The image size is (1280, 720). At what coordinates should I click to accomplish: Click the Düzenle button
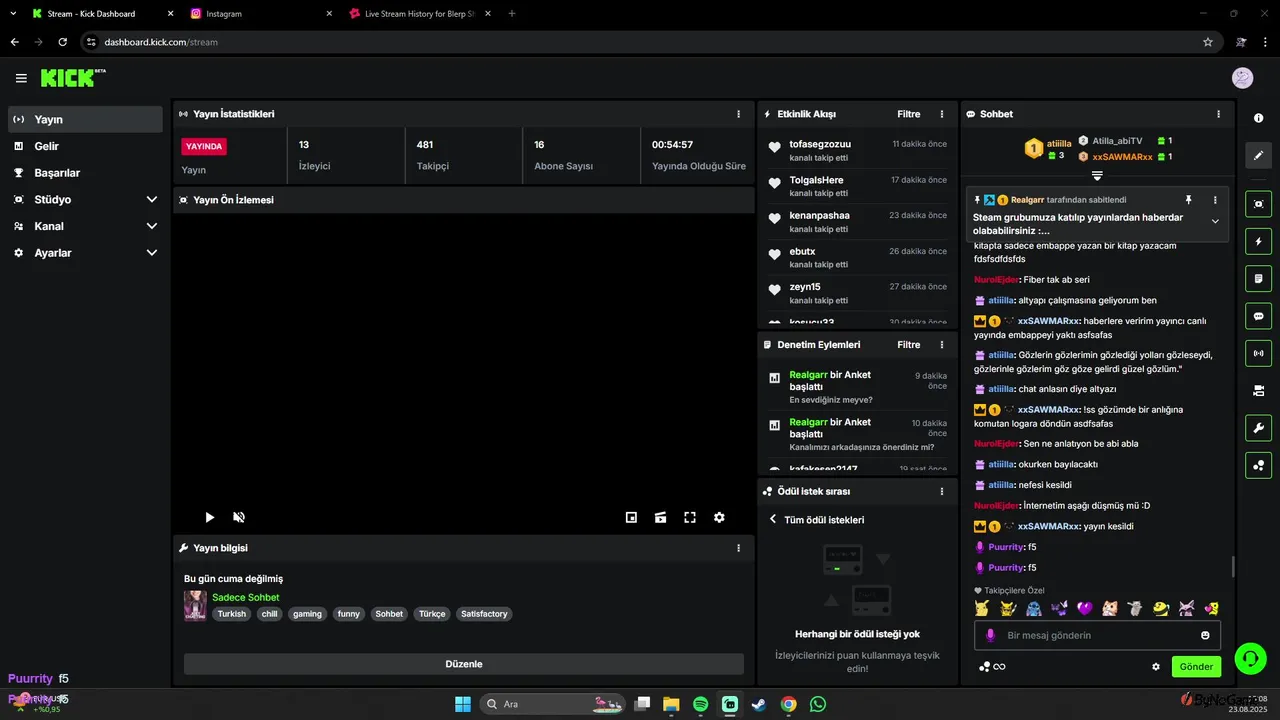[x=464, y=664]
